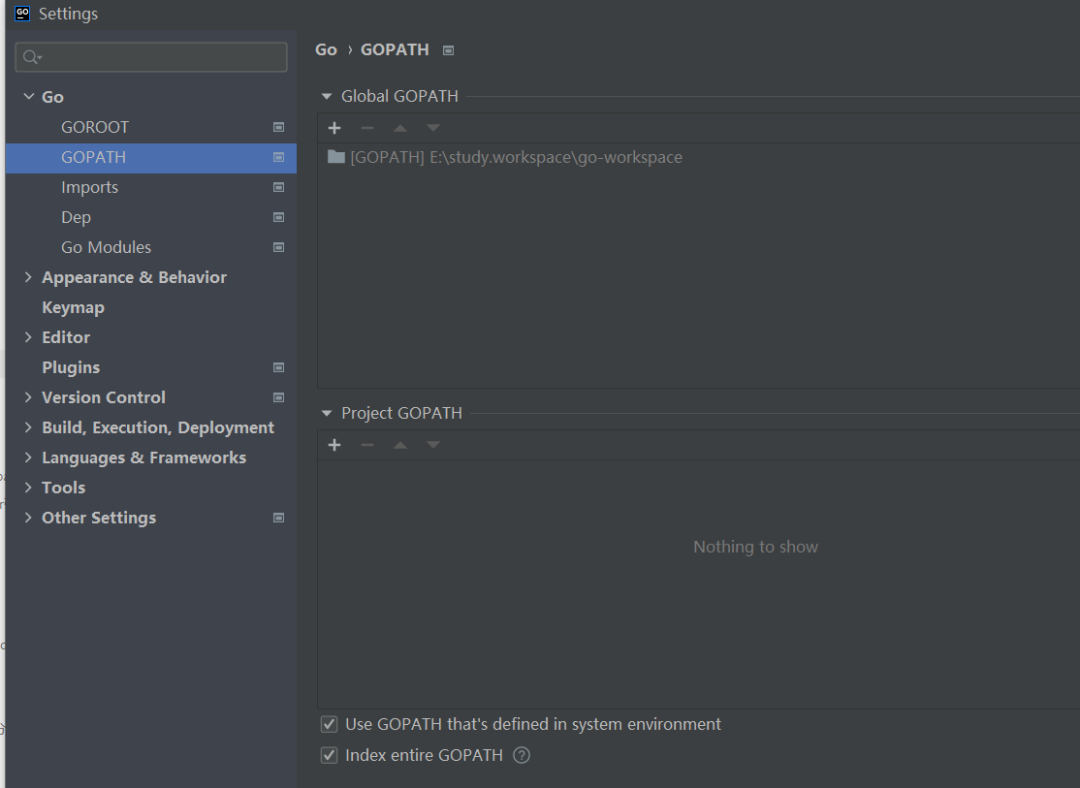Image resolution: width=1080 pixels, height=788 pixels.
Task: Click the search magnifier icon in settings search
Action: click(x=32, y=57)
